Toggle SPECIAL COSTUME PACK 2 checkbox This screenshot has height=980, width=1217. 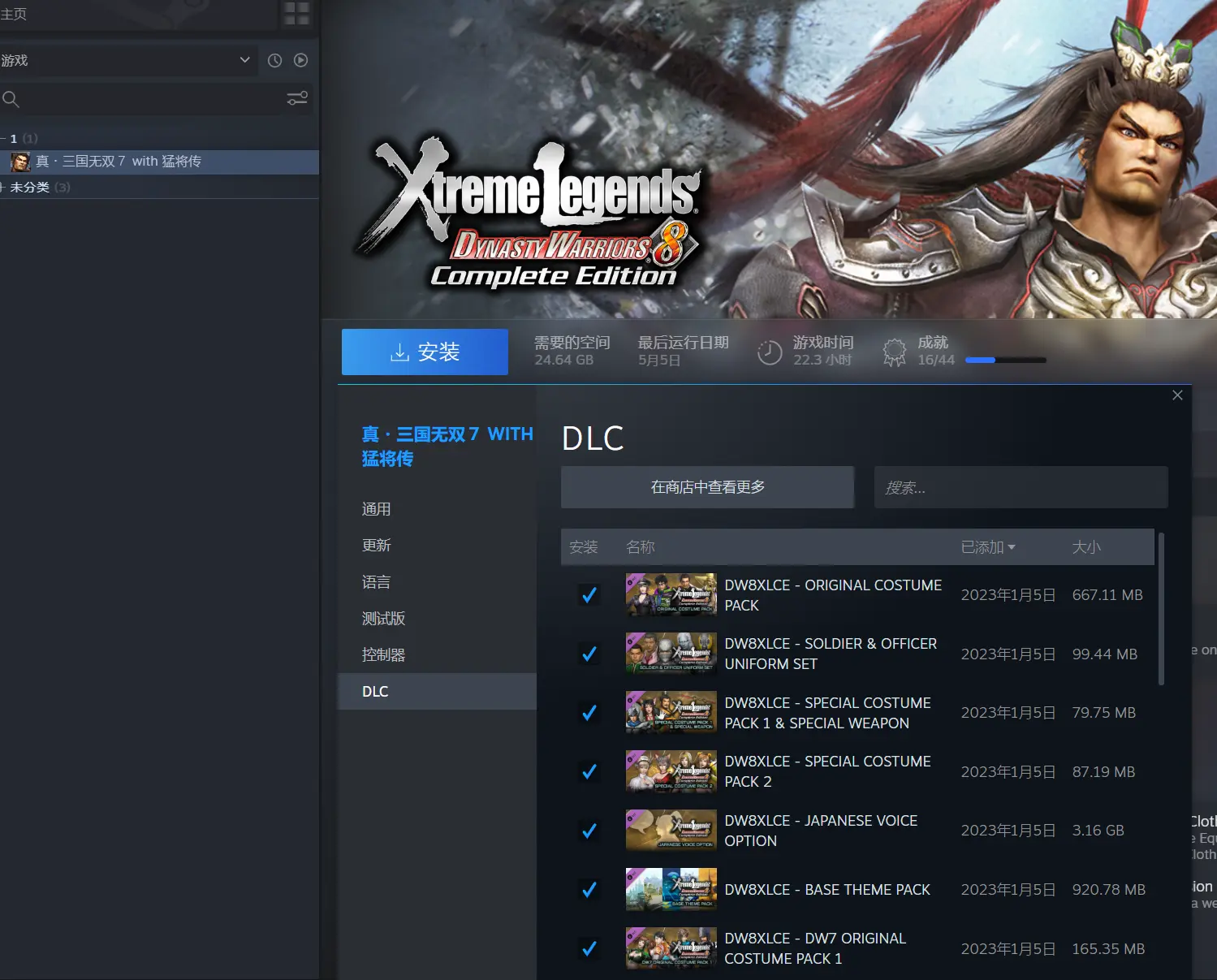pos(589,771)
